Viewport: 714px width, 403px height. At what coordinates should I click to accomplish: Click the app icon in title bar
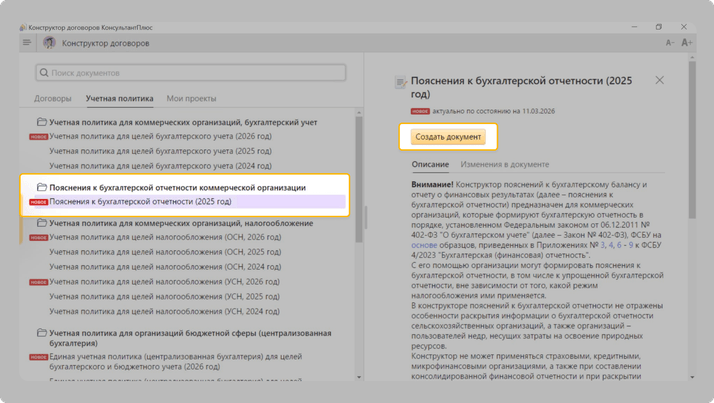pyautogui.click(x=23, y=27)
